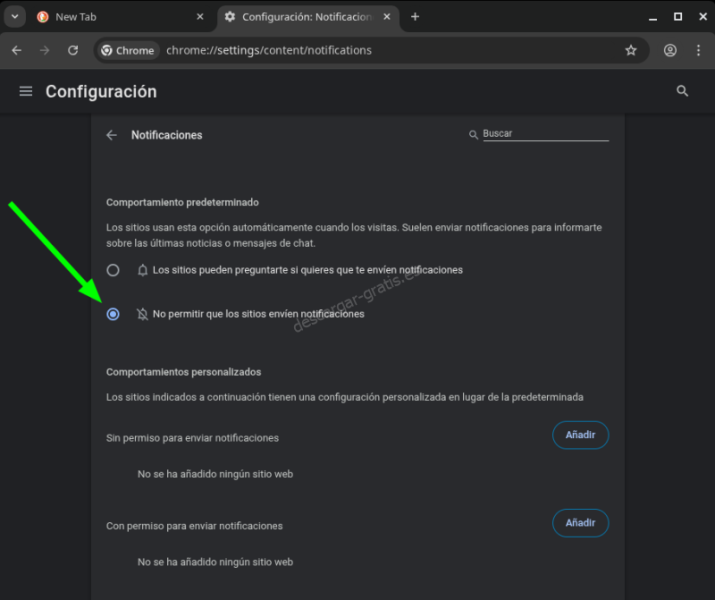Image resolution: width=715 pixels, height=600 pixels.
Task: Close the New Tab tab
Action: pos(200,17)
